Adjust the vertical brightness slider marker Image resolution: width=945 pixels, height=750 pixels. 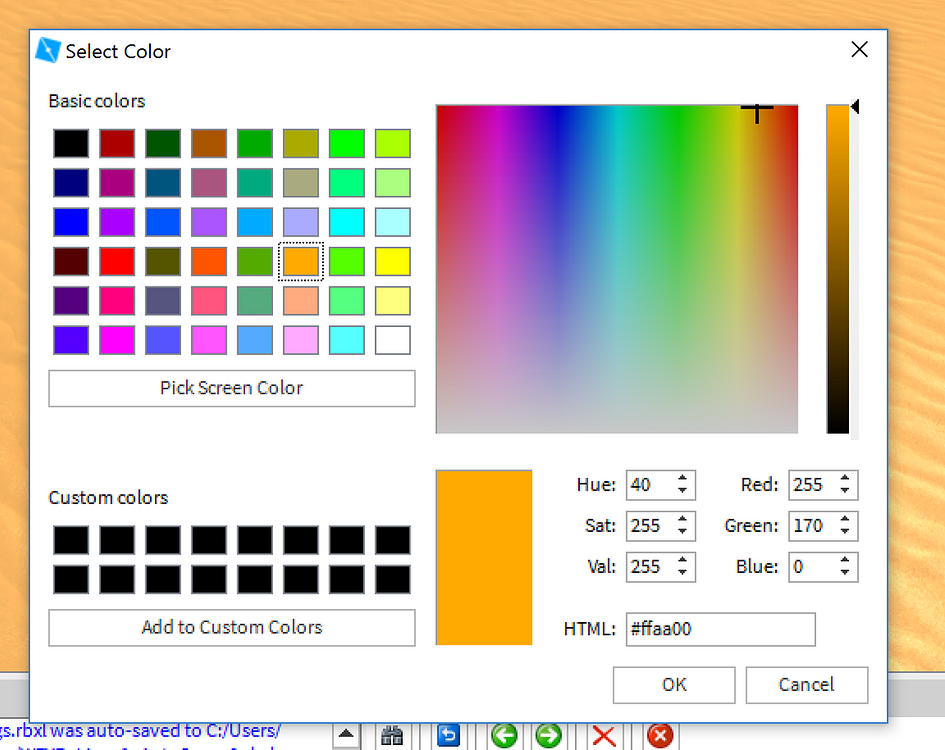point(855,108)
